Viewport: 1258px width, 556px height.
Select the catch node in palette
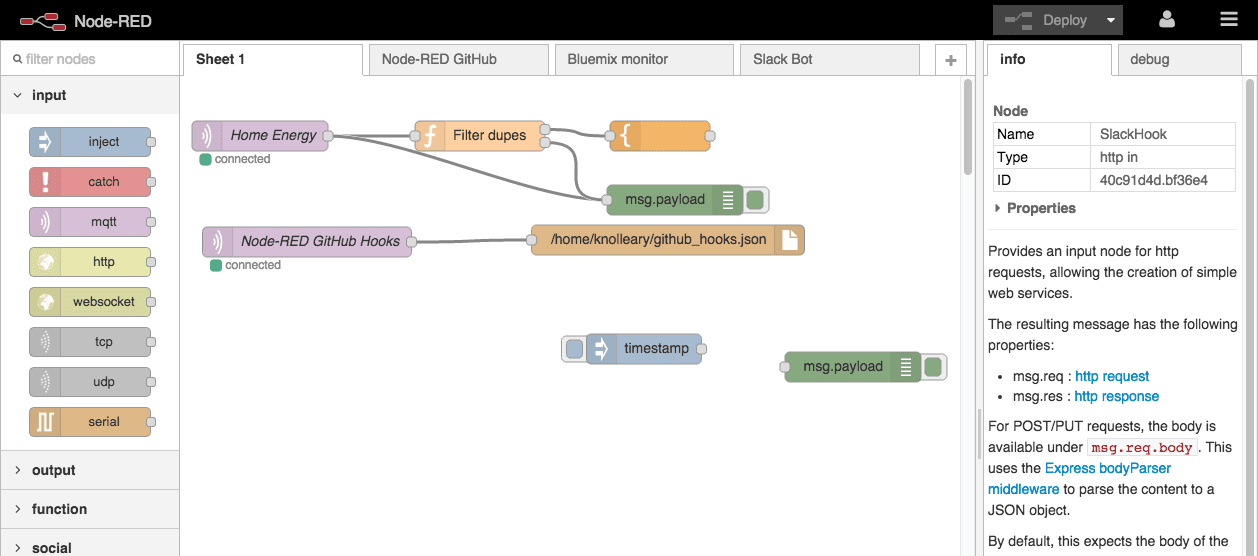(x=90, y=182)
